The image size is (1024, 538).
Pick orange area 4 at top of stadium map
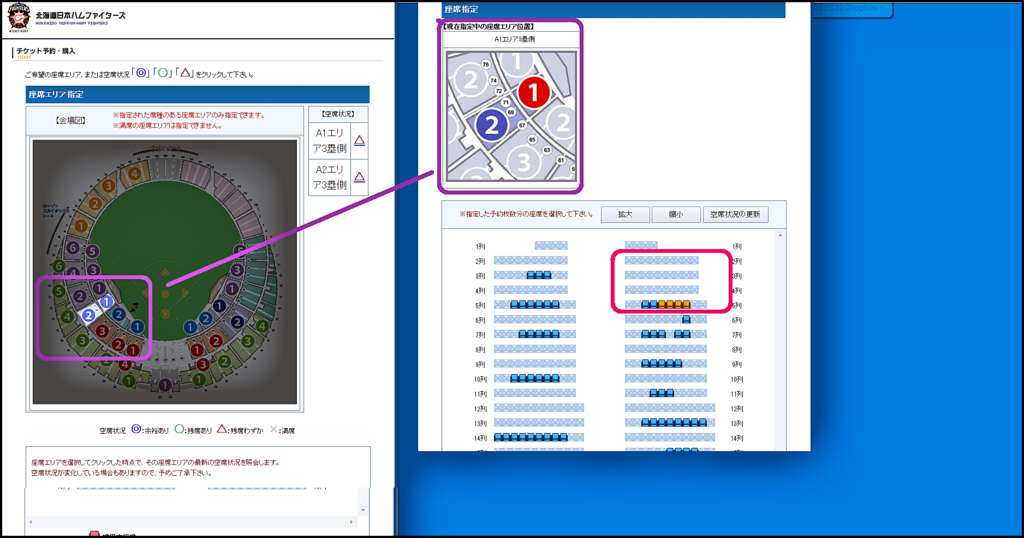coord(135,174)
